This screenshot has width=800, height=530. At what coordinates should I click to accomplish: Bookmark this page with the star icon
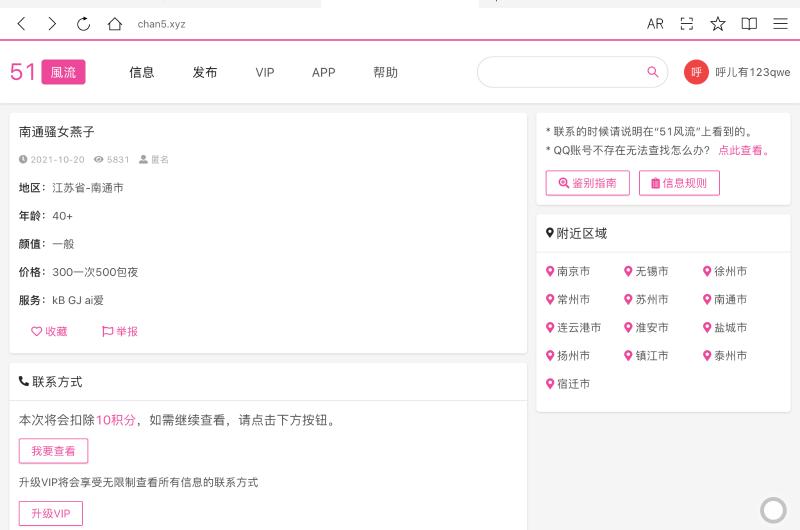(x=717, y=24)
